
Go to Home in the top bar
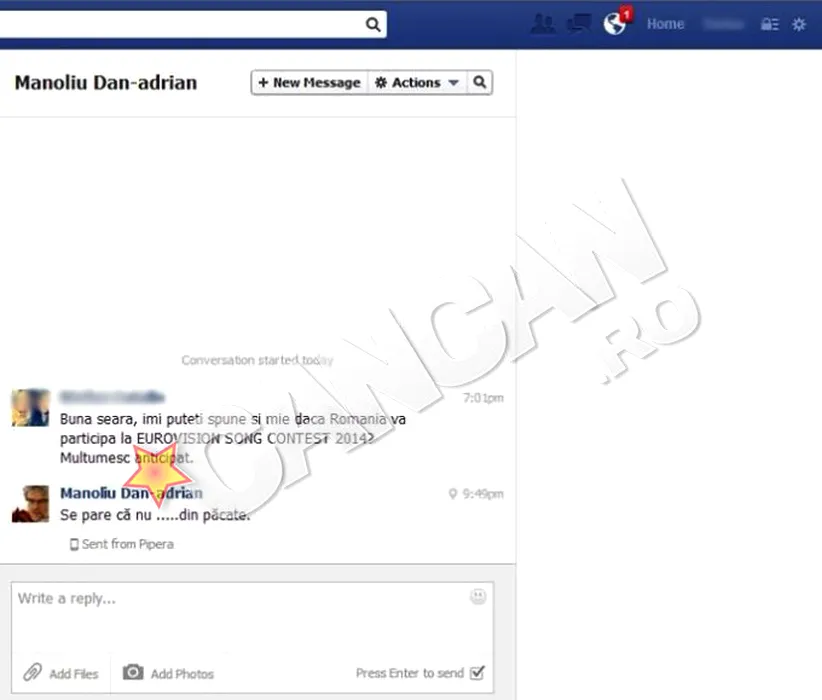tap(665, 24)
